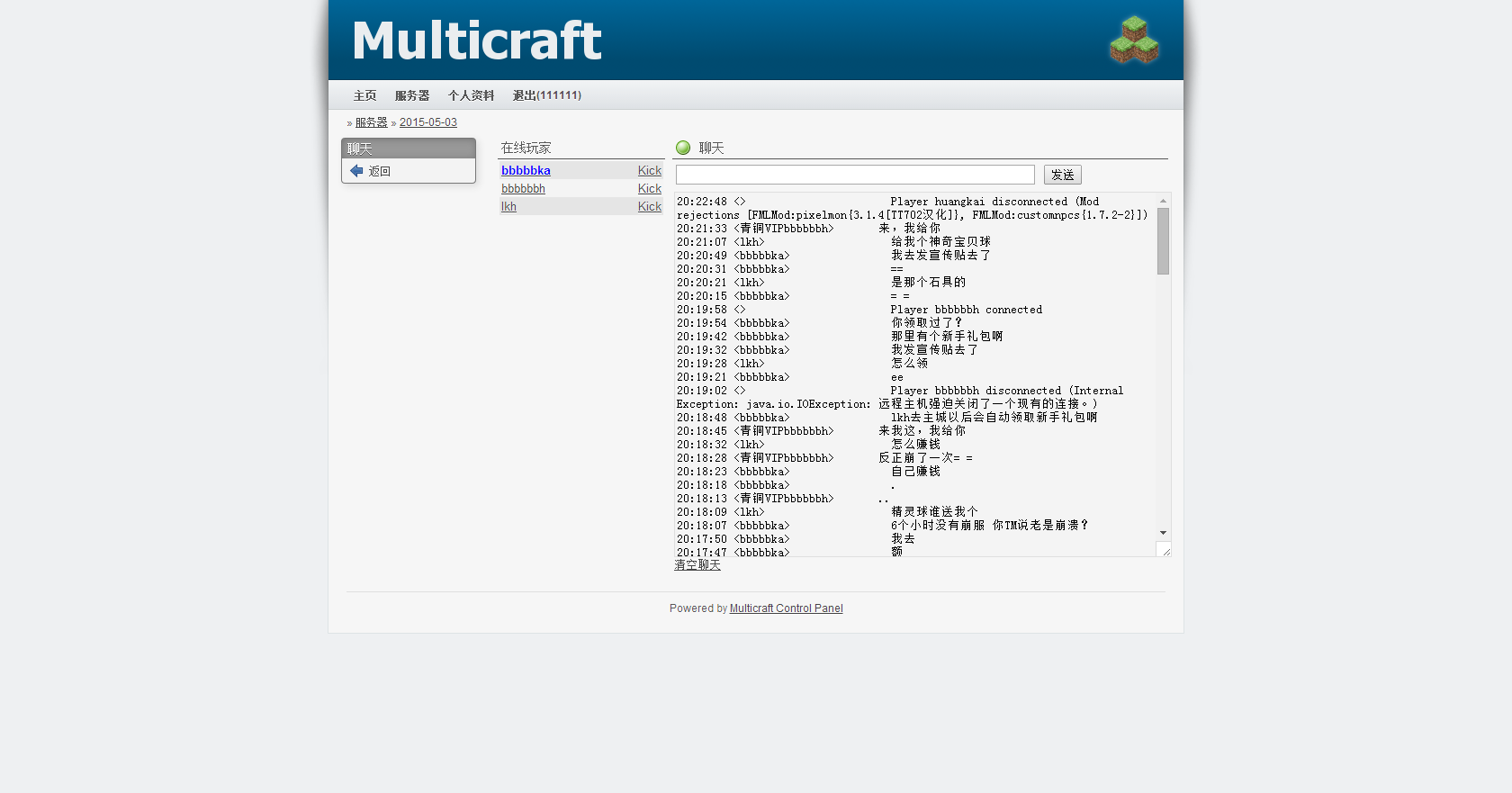Open the 主页 menu item
1512x793 pixels.
[364, 95]
